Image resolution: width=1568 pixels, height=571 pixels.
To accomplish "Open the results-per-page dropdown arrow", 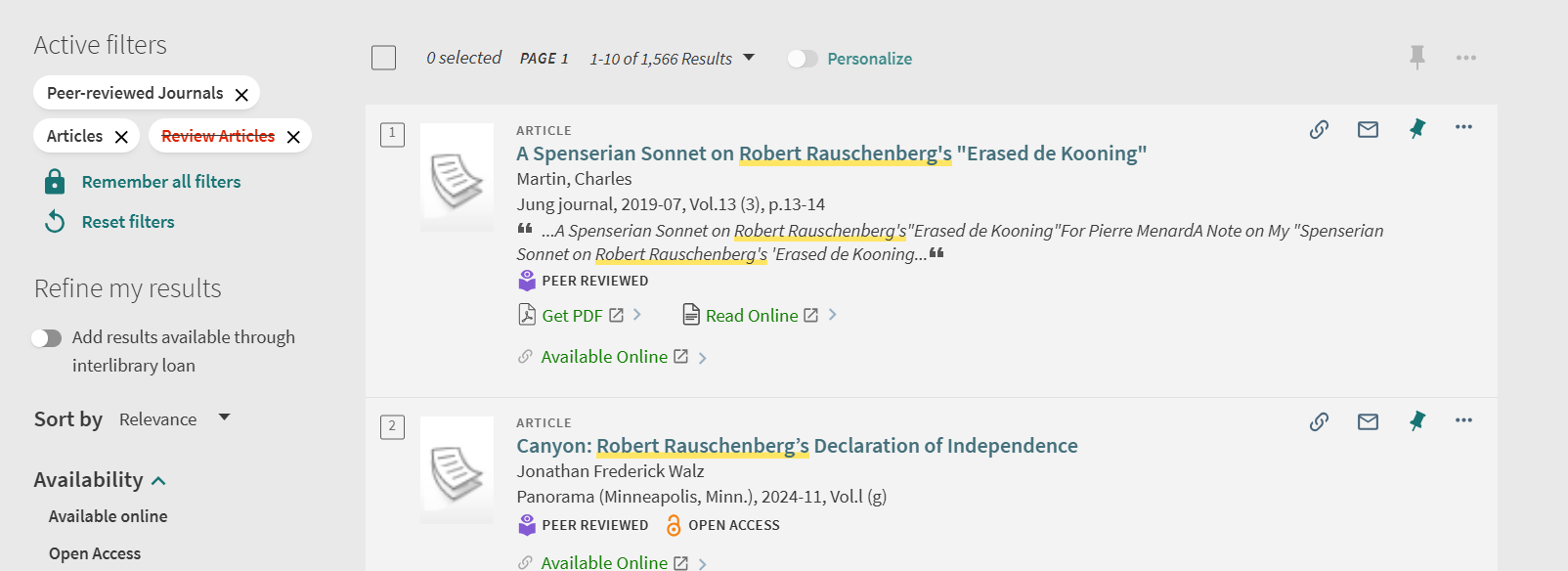I will pos(749,58).
